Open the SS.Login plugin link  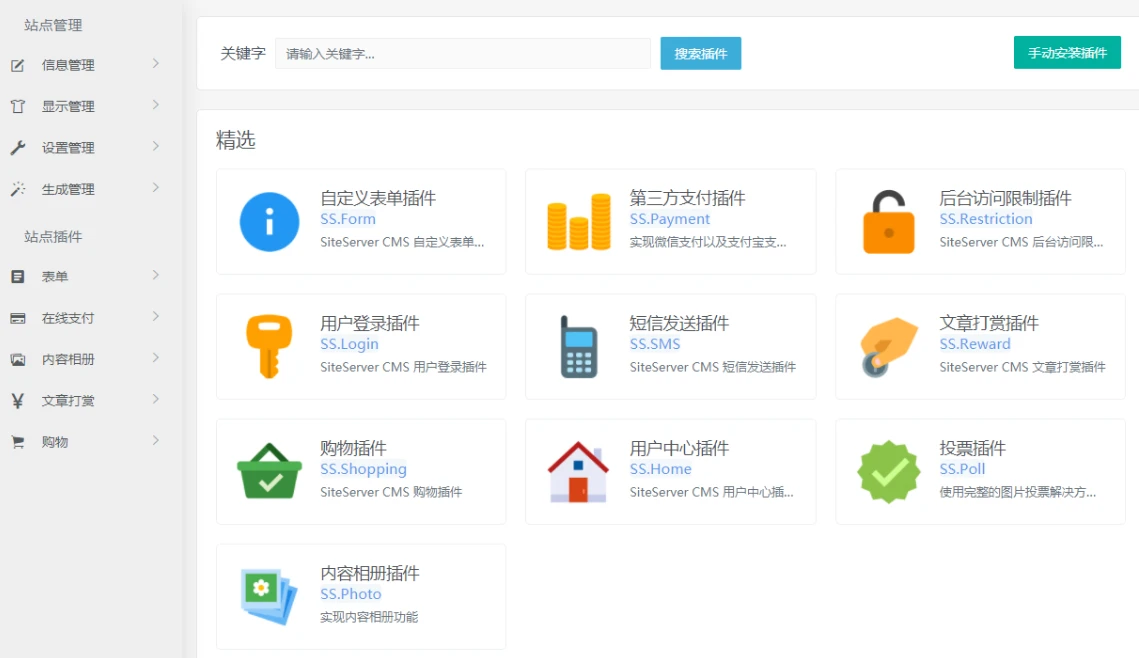[349, 344]
